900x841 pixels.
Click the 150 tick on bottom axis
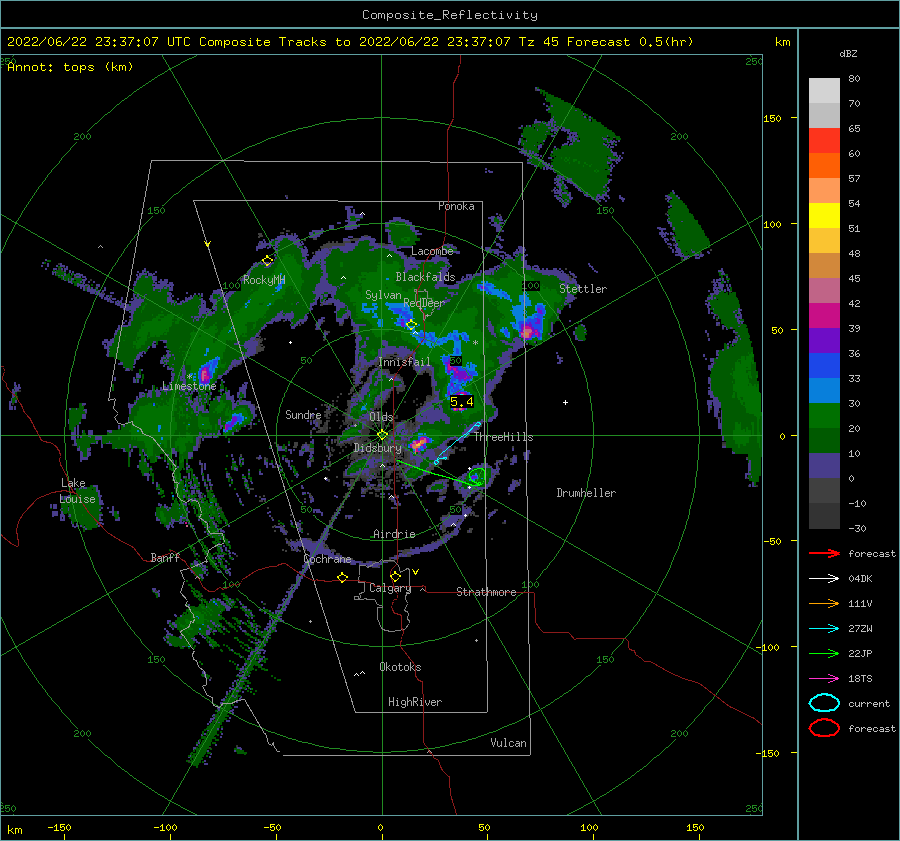(695, 827)
